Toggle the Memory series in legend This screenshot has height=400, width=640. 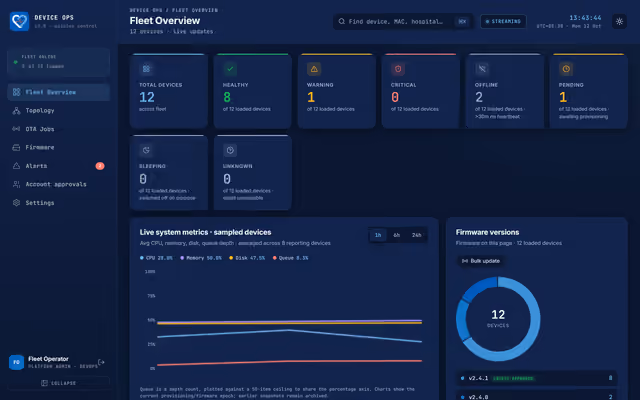pos(201,258)
